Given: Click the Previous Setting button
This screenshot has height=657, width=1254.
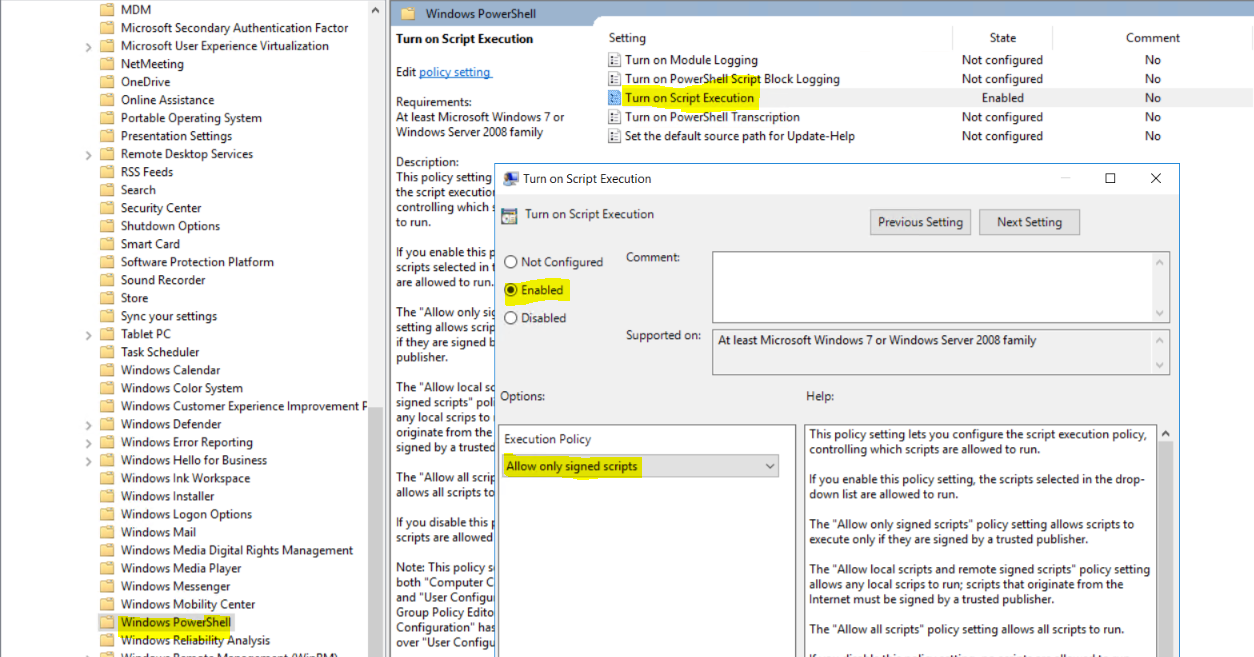Looking at the screenshot, I should pyautogui.click(x=920, y=222).
